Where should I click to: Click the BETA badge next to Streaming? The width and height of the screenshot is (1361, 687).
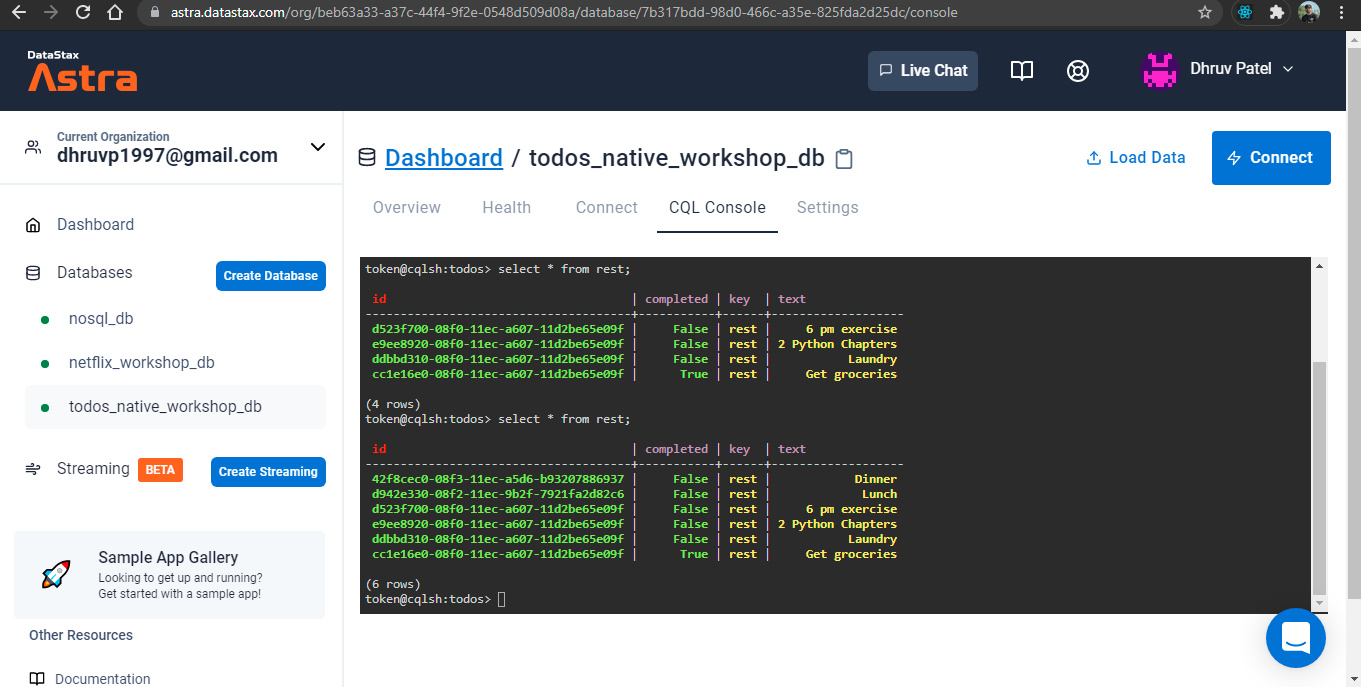[x=160, y=469]
